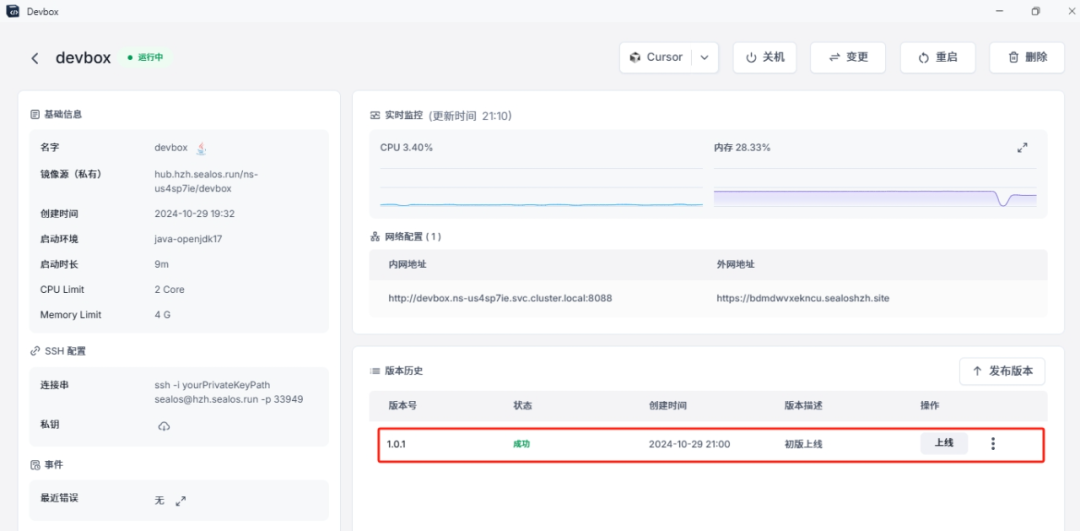Viewport: 1080px width, 531px height.
Task: Click the 变更 modify button
Action: pos(848,58)
